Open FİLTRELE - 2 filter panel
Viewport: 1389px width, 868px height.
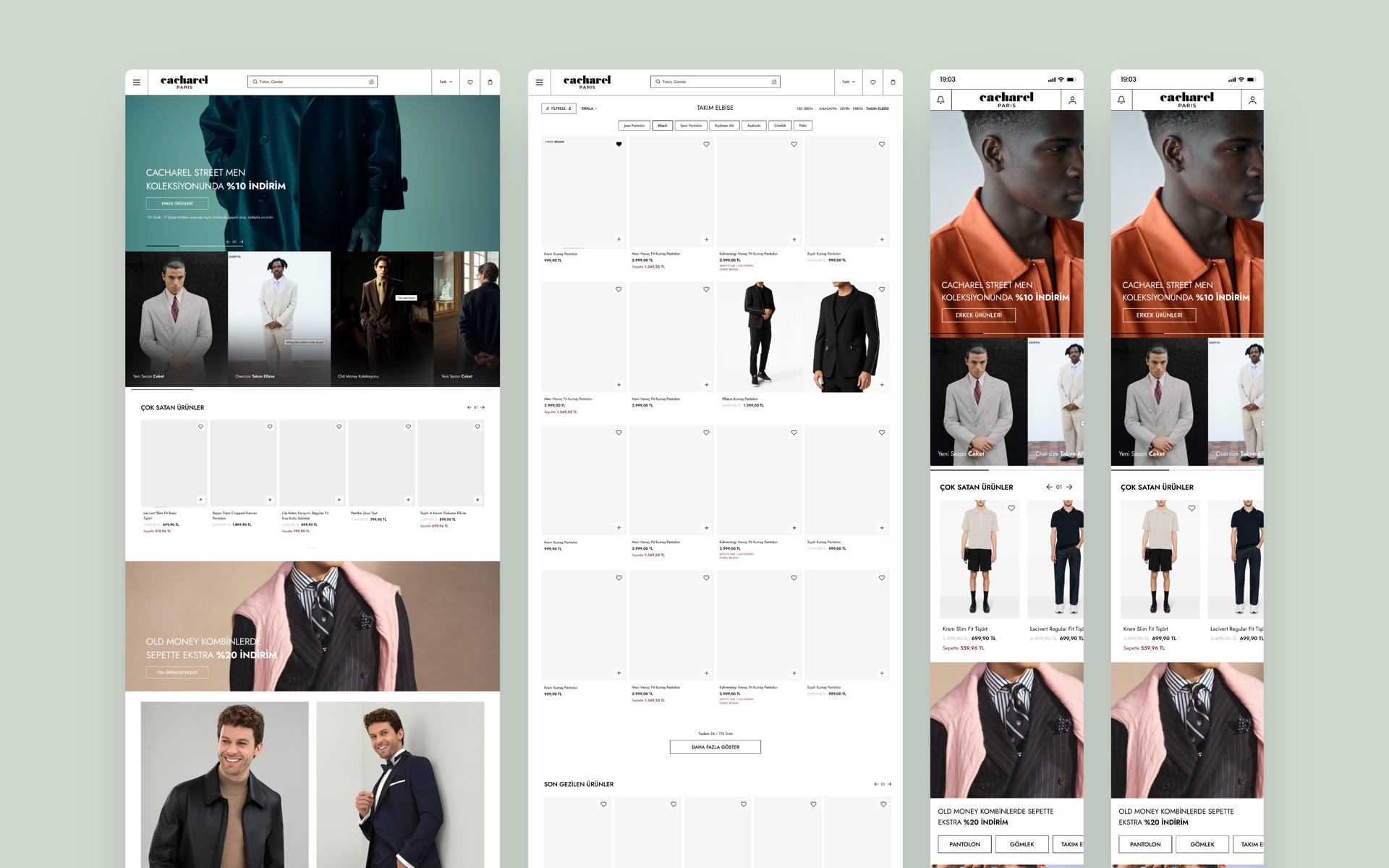click(558, 109)
